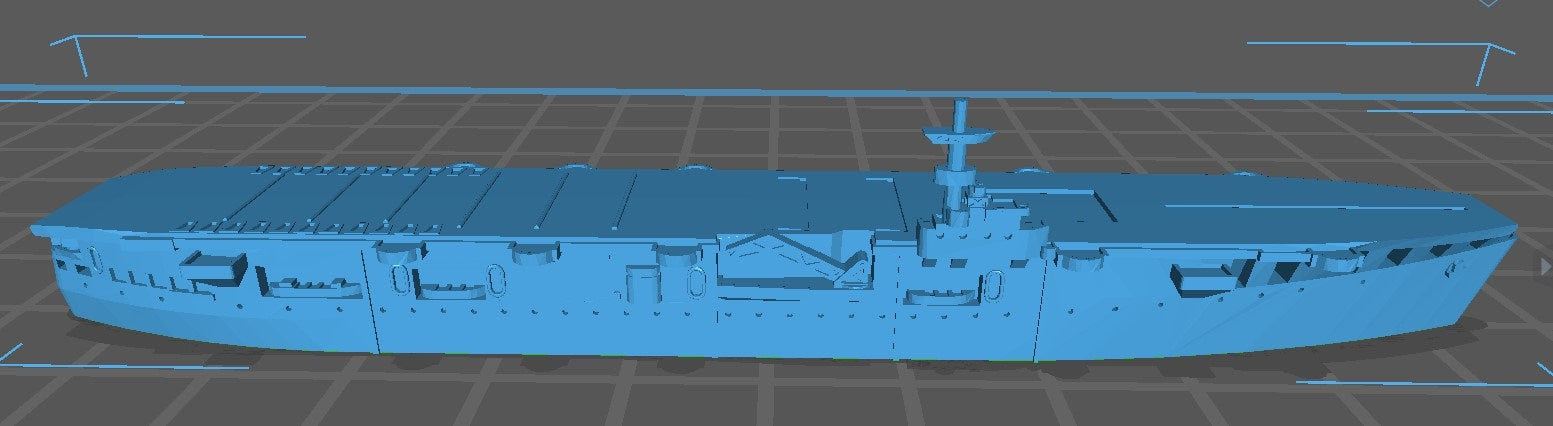Image resolution: width=1553 pixels, height=426 pixels.
Task: Select the mast's radar platform
Action: click(956, 136)
